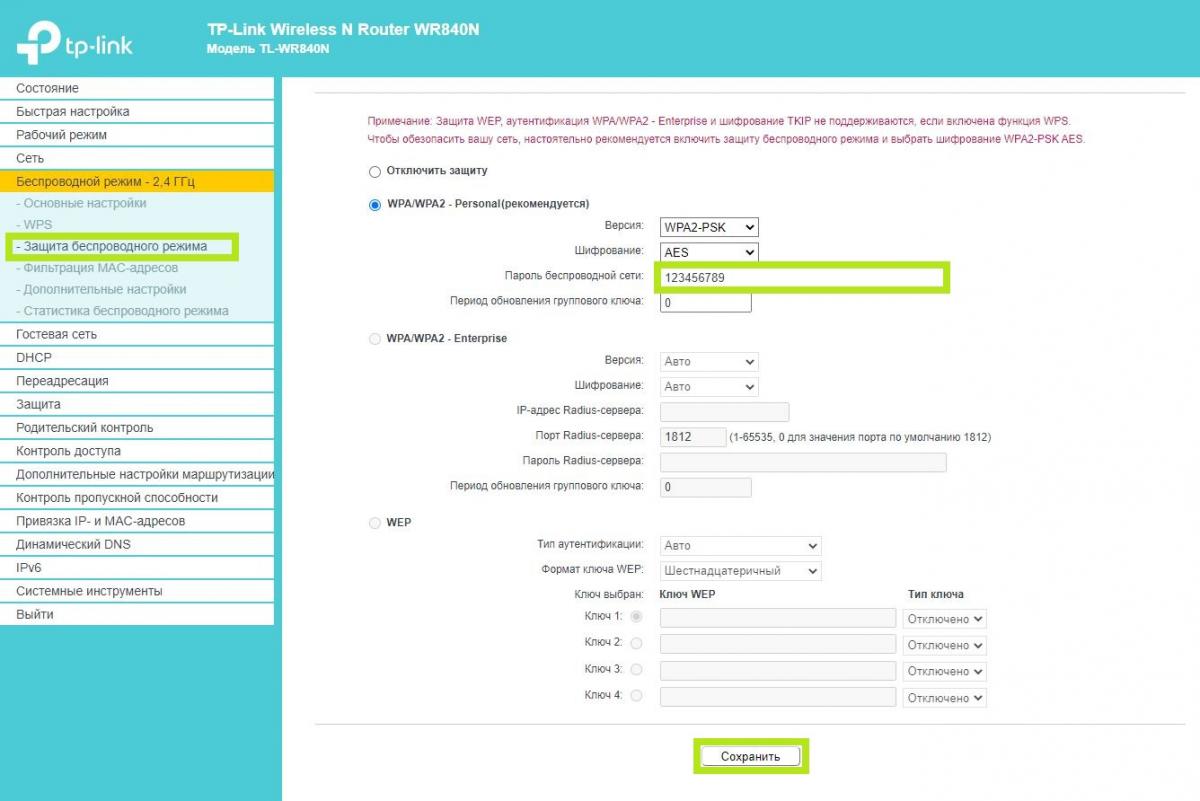The width and height of the screenshot is (1200, 801).
Task: Open the WPA2-PSK version dropdown
Action: (x=709, y=227)
